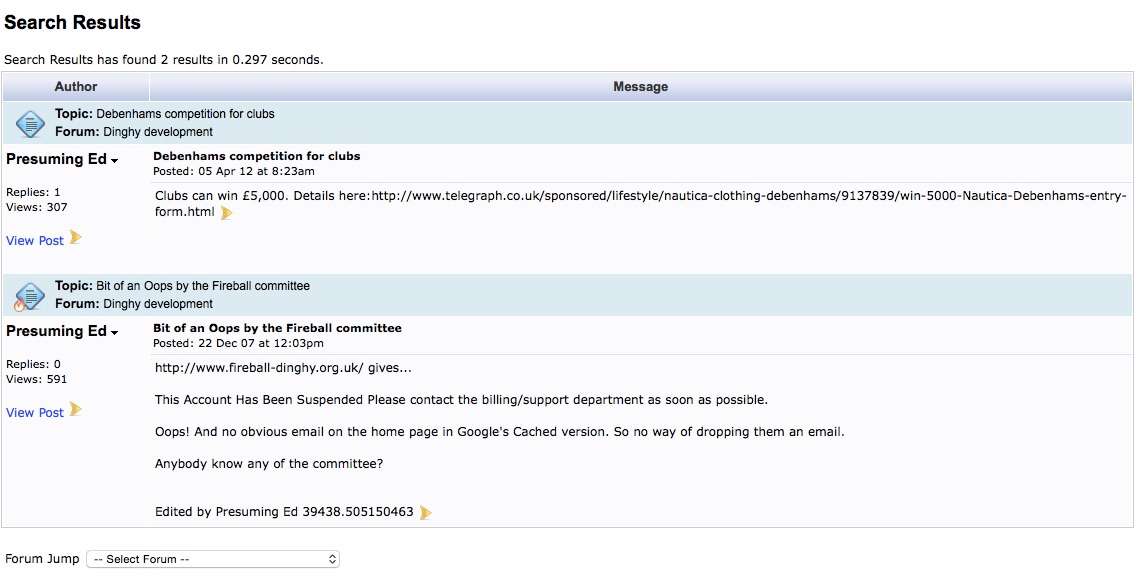Click Posted: 05 Apr 12 at 8:23am

point(234,171)
